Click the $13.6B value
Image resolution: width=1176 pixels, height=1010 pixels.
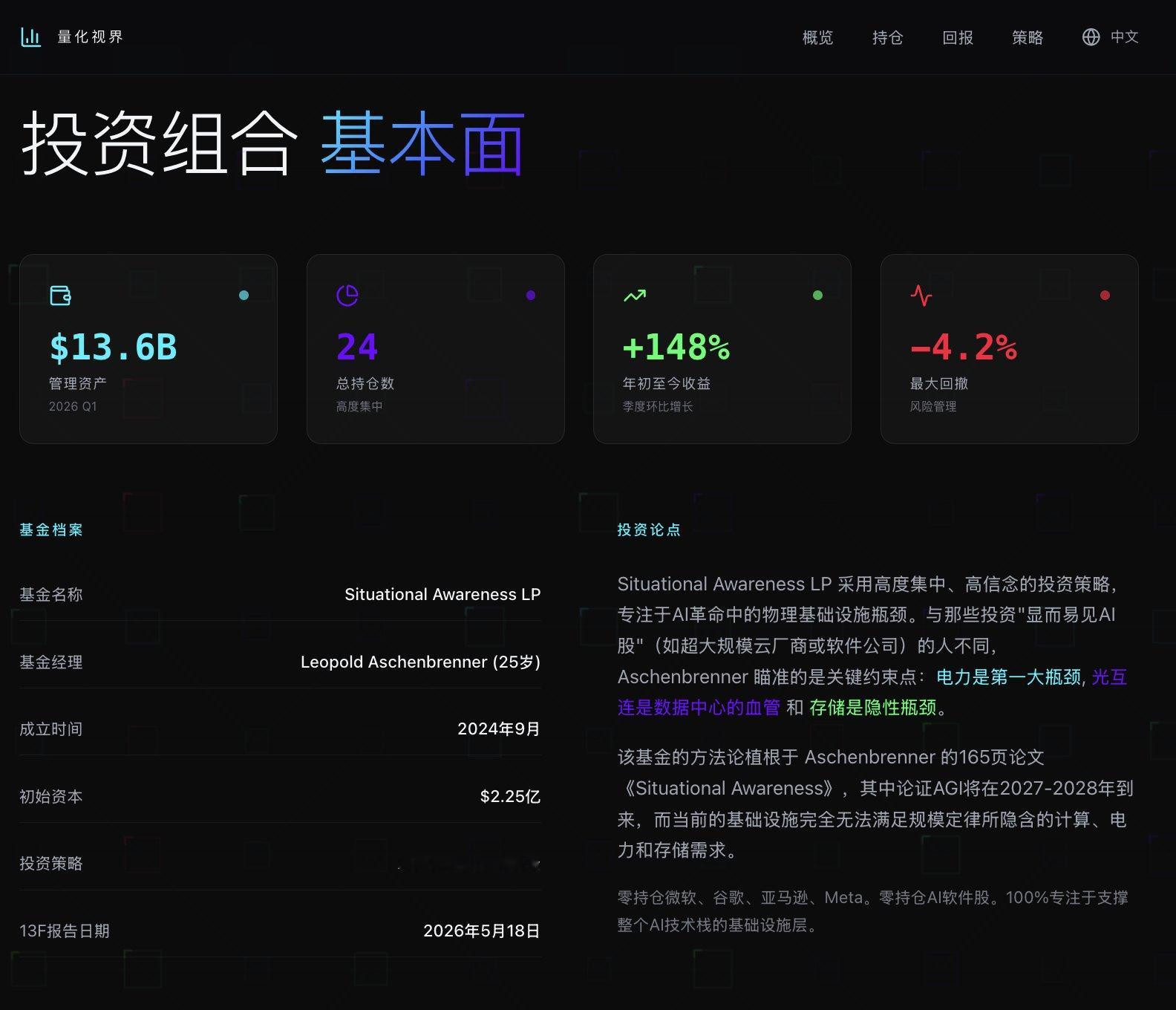[x=114, y=347]
